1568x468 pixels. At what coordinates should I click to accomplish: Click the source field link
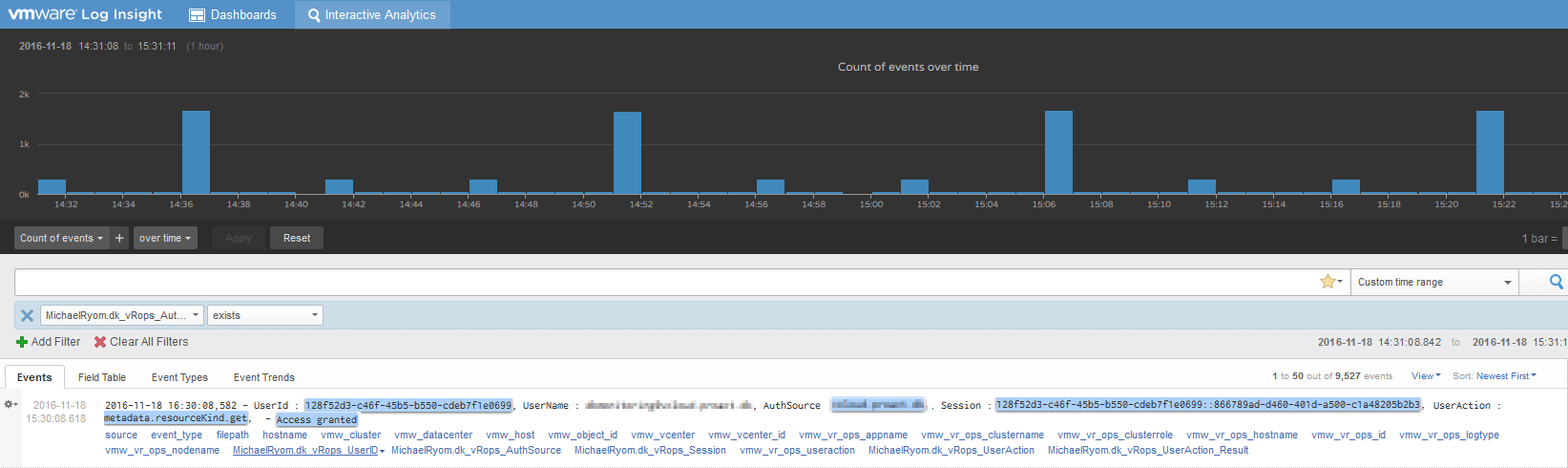click(x=121, y=436)
